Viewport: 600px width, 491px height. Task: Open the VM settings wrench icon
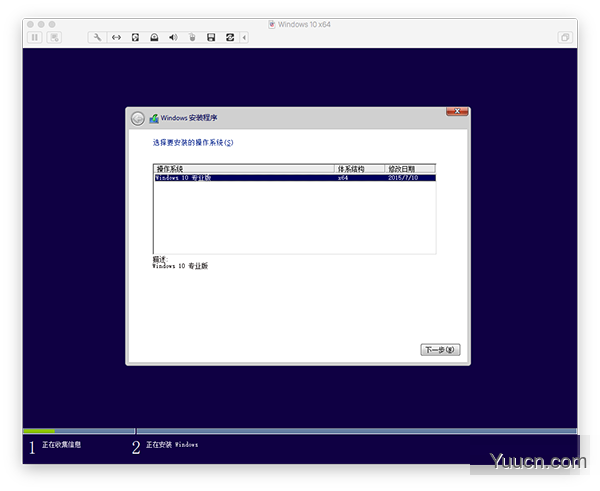tap(97, 37)
